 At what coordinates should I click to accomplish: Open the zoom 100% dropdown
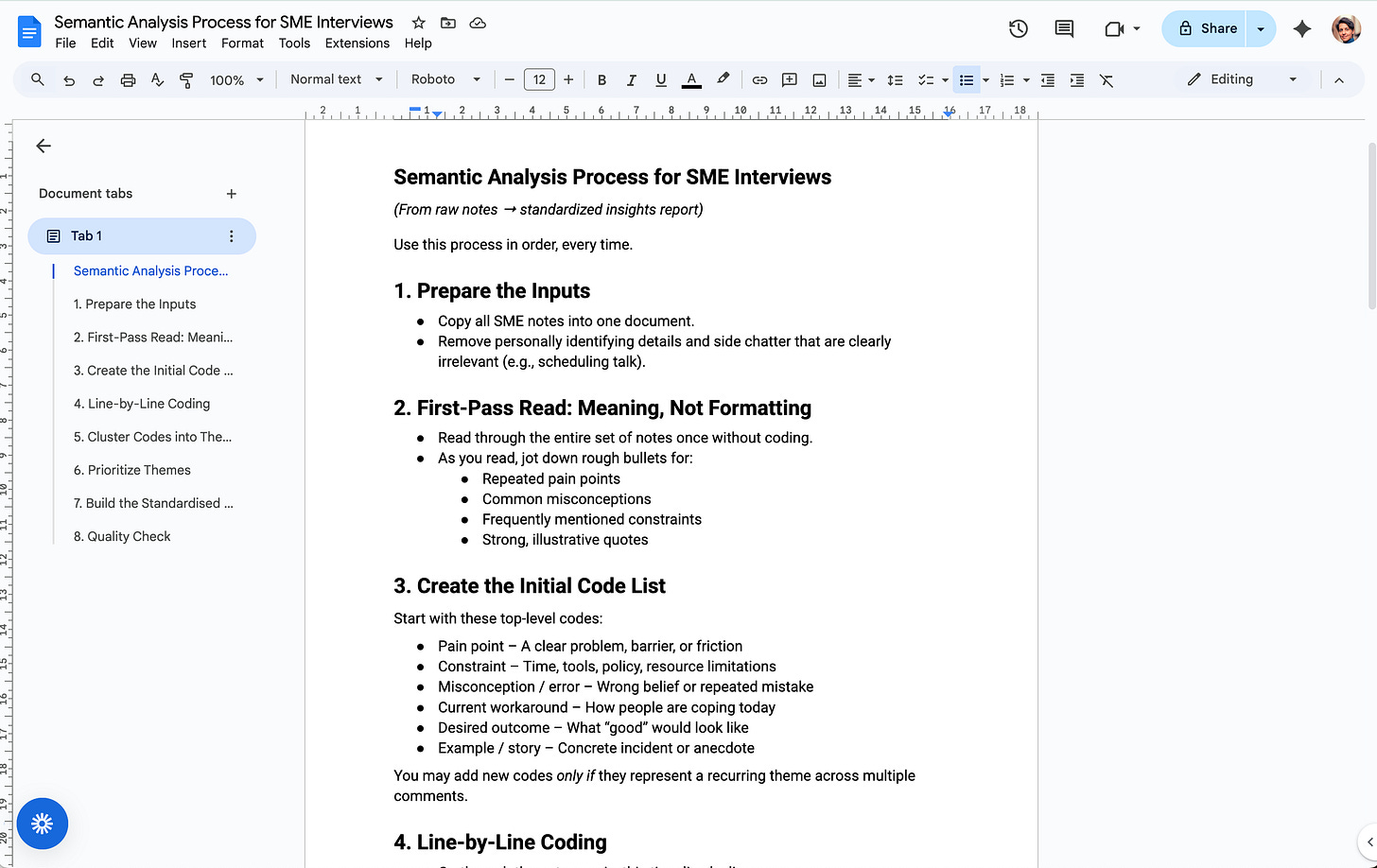coord(236,80)
